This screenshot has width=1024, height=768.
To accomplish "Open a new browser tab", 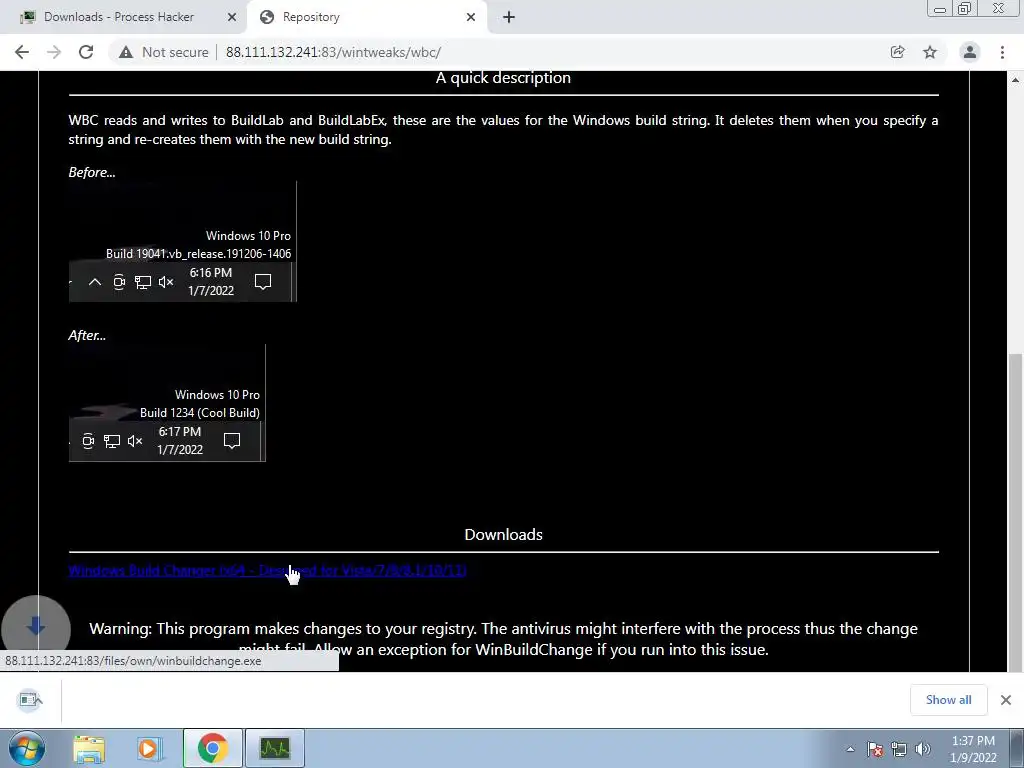I will click(509, 17).
